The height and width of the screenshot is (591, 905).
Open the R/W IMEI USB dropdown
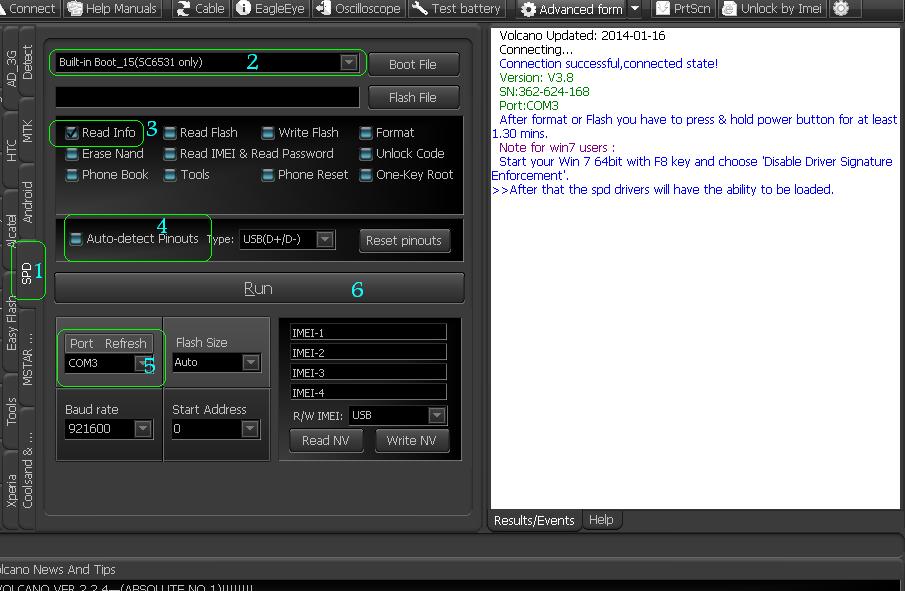(398, 415)
